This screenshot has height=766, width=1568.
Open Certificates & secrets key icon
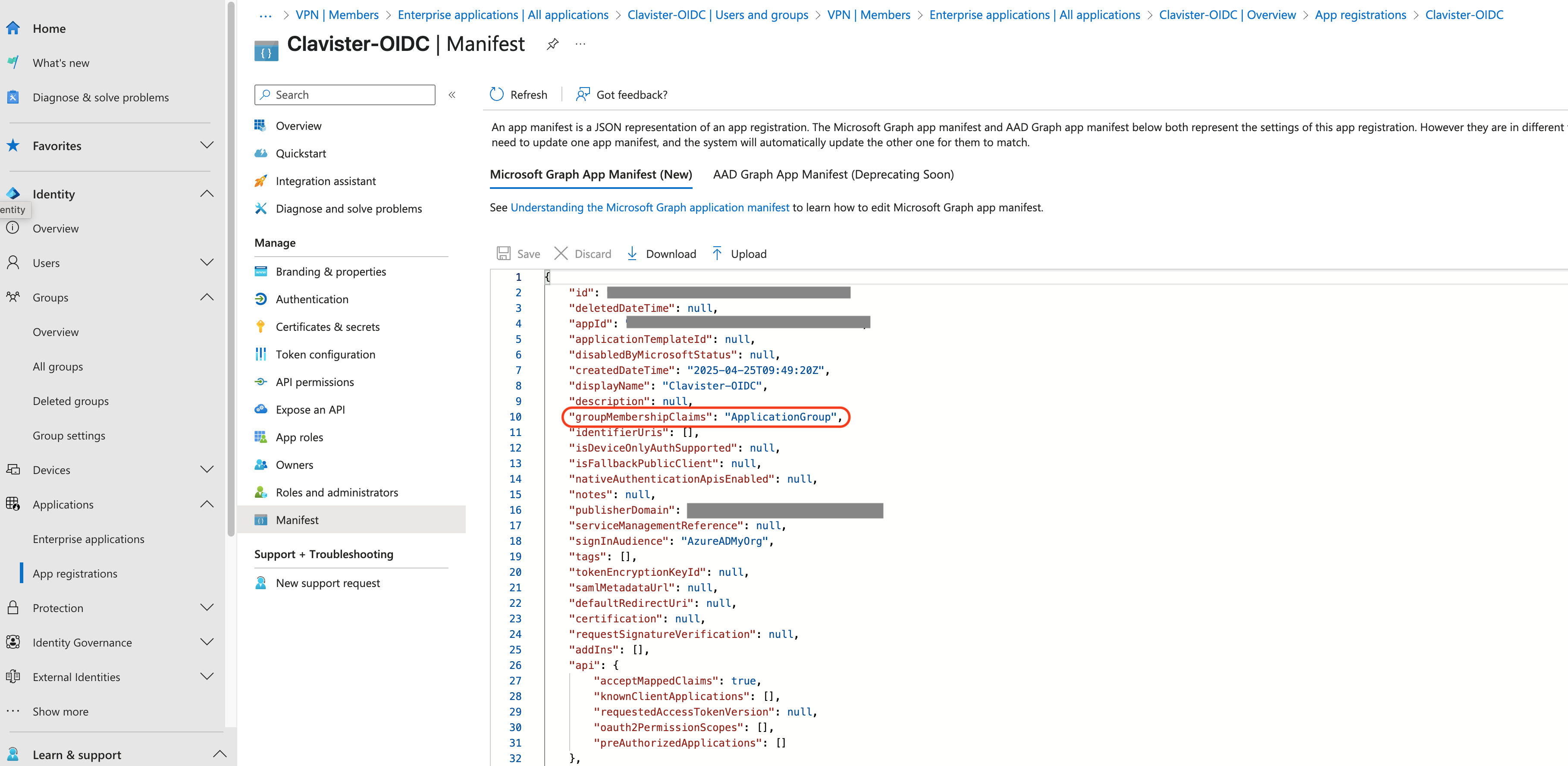pos(260,326)
